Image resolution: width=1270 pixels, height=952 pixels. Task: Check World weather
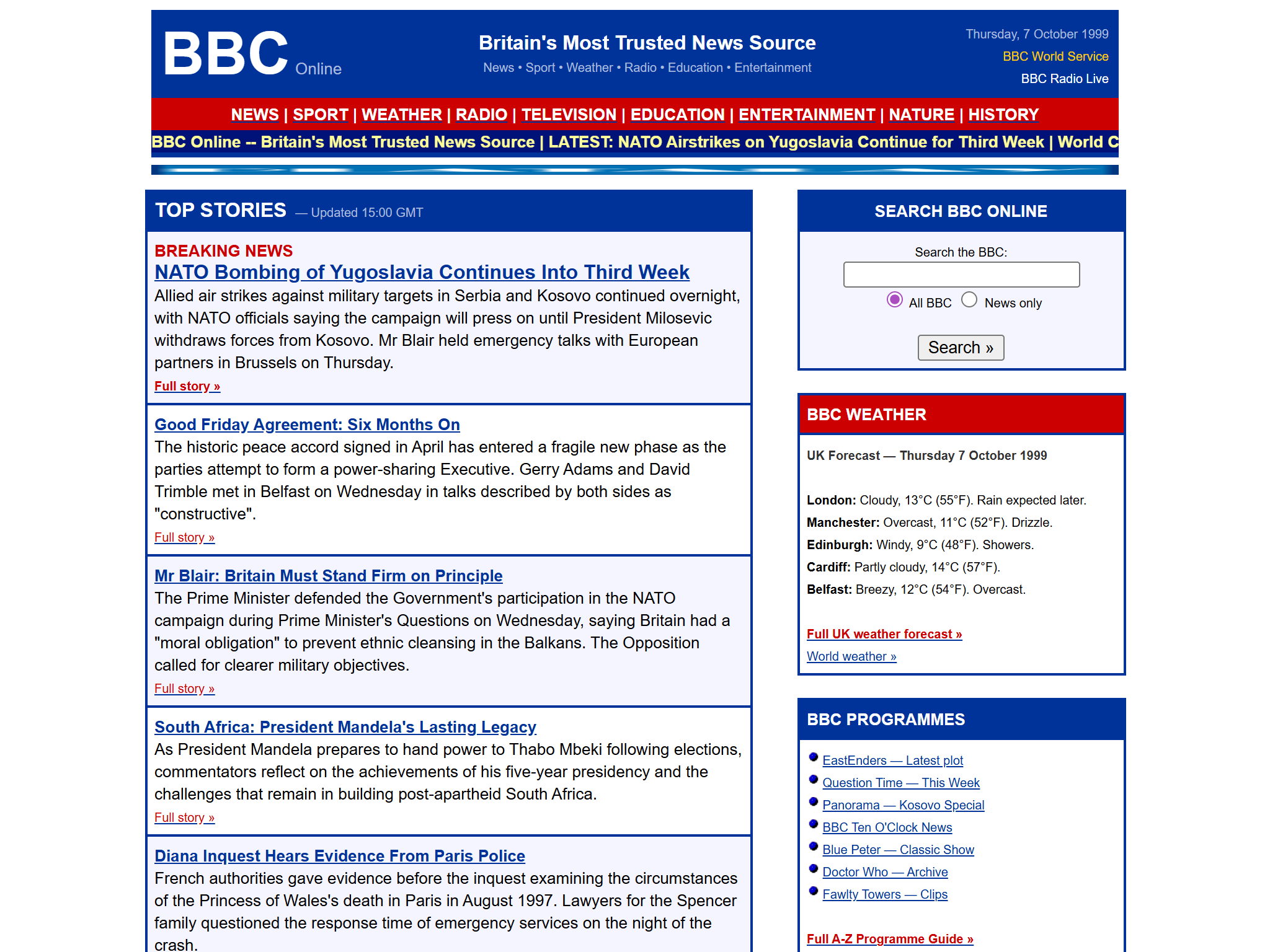pyautogui.click(x=851, y=656)
